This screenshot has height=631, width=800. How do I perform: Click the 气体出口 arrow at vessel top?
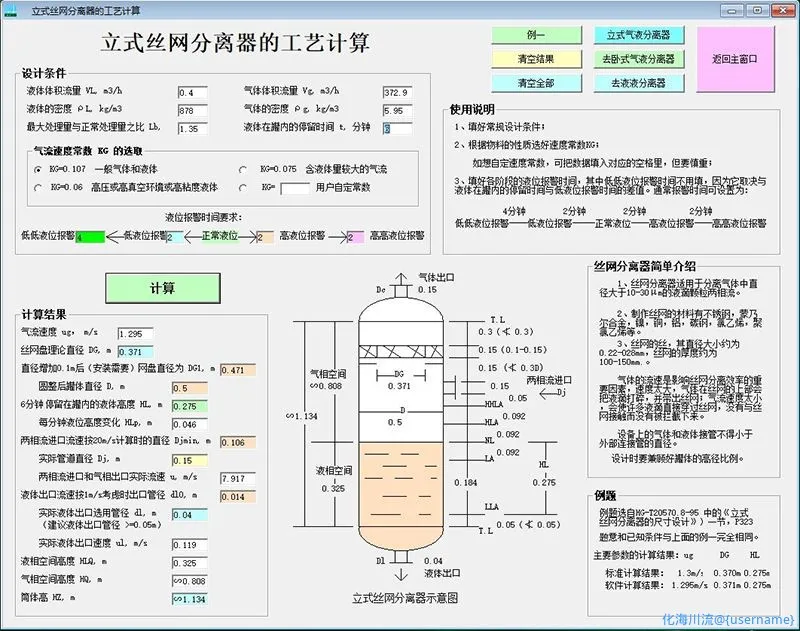(x=401, y=279)
